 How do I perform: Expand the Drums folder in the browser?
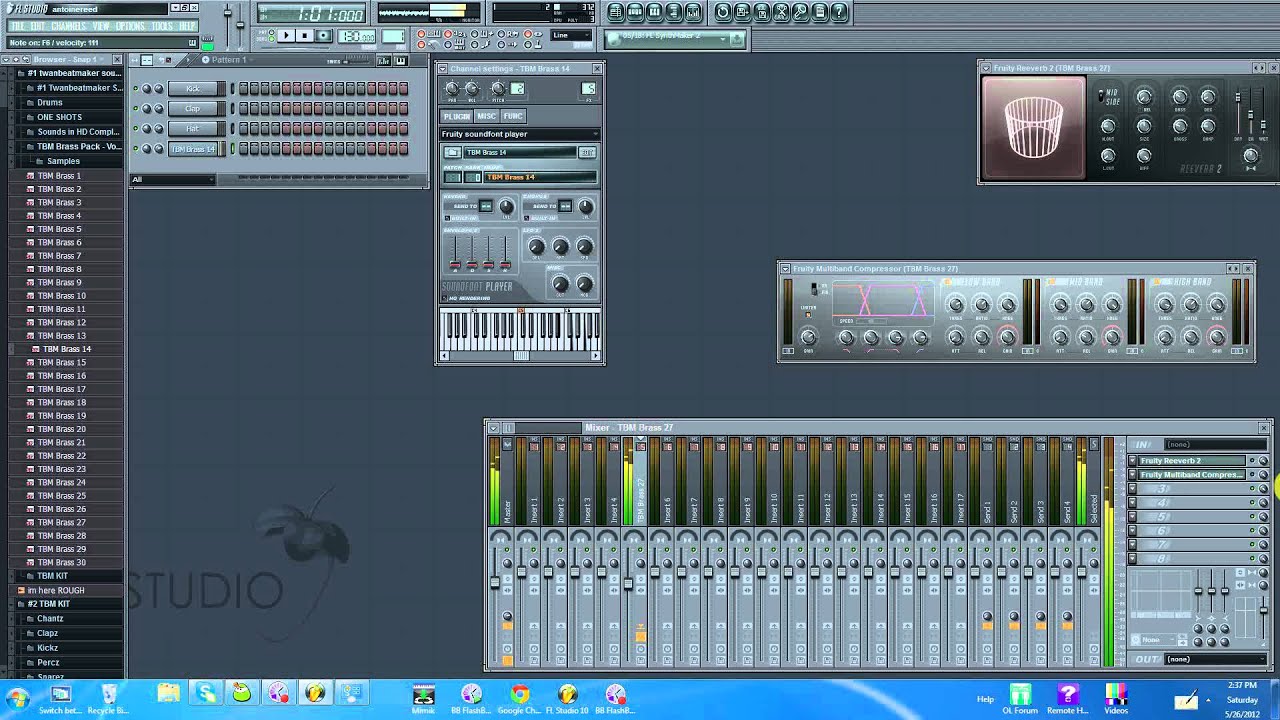click(x=49, y=102)
